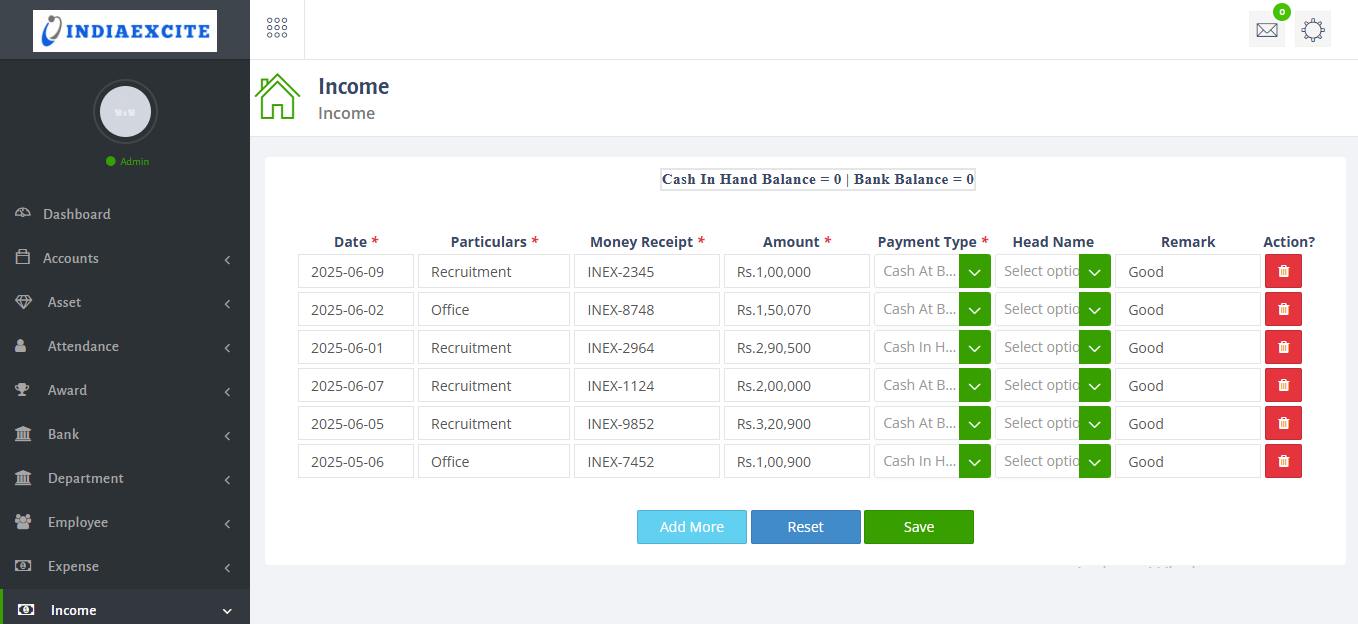Open the Dashboard sidebar item
Image resolution: width=1358 pixels, height=624 pixels.
click(76, 214)
